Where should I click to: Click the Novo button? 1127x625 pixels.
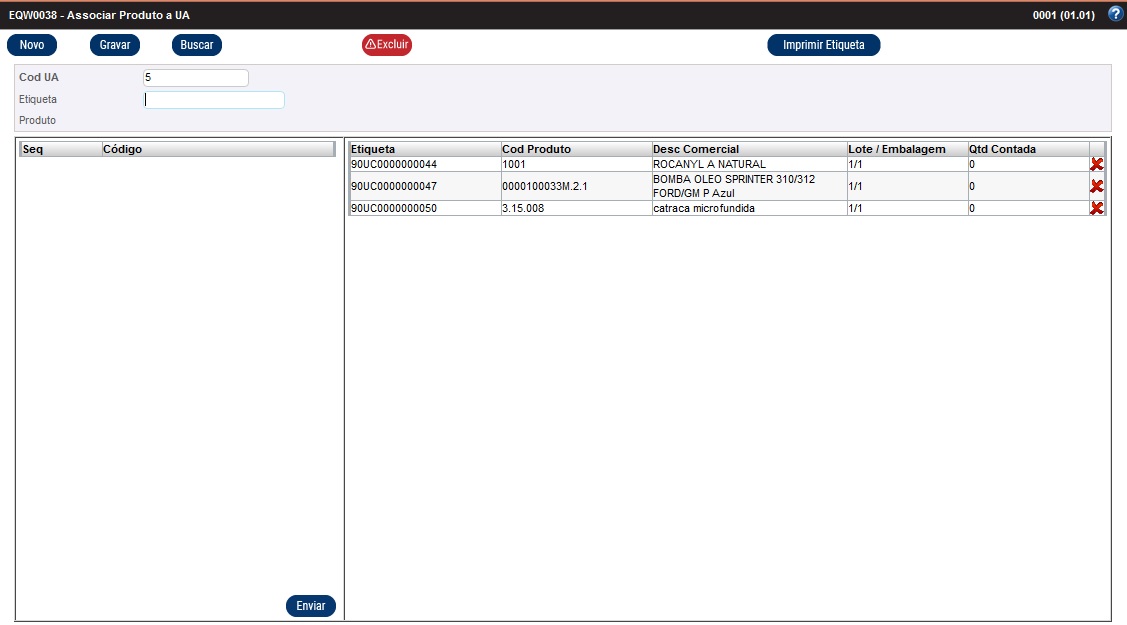32,45
